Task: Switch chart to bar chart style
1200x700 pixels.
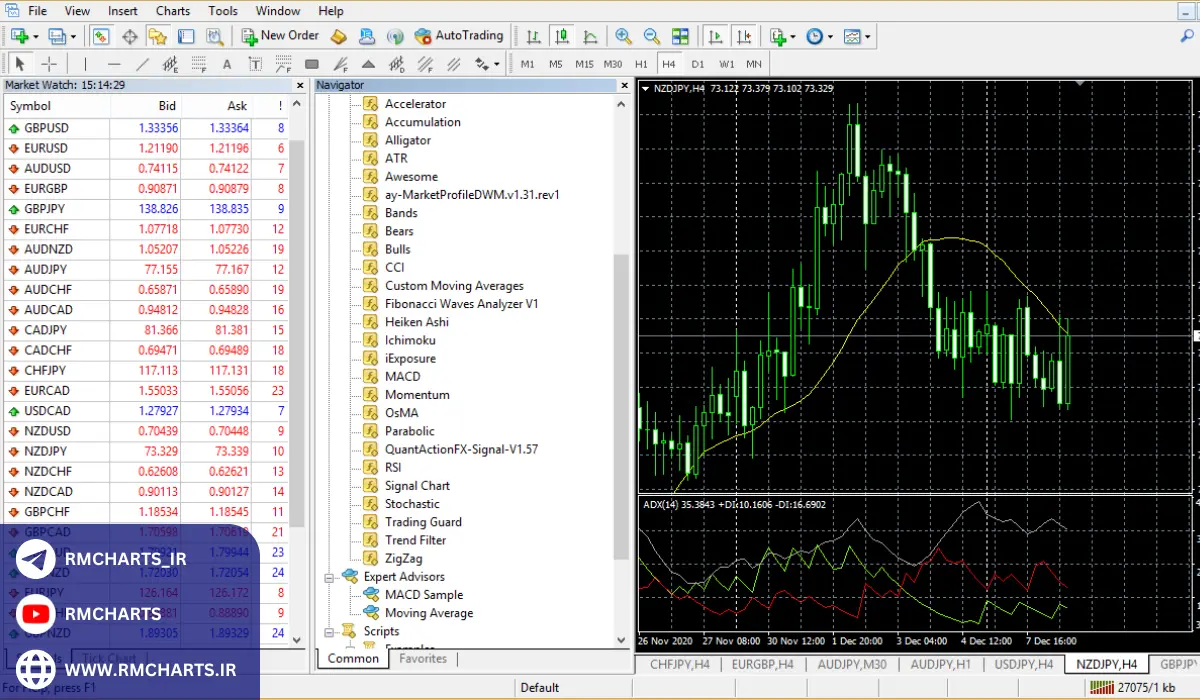Action: tap(534, 36)
